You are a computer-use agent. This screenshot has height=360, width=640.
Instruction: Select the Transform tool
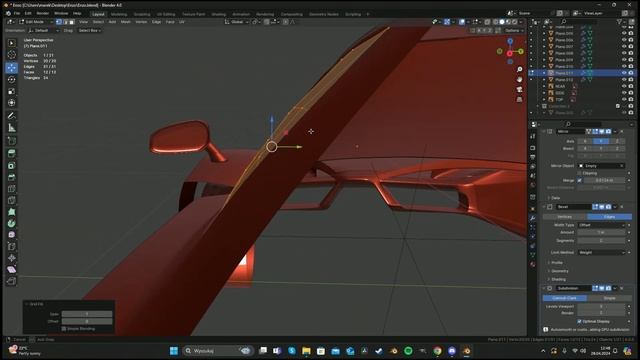click(12, 103)
